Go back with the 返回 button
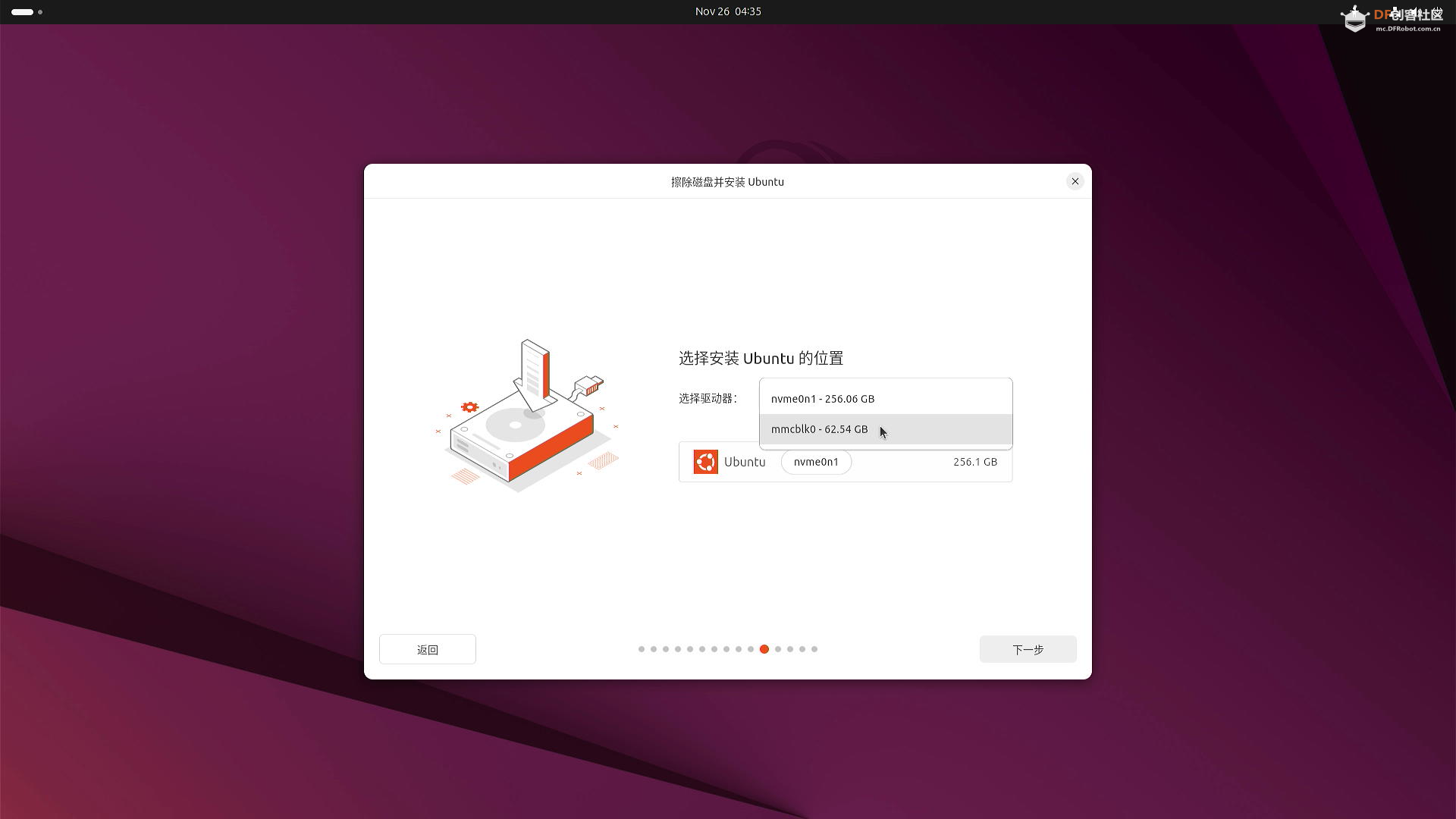Viewport: 1456px width, 819px height. [x=427, y=650]
